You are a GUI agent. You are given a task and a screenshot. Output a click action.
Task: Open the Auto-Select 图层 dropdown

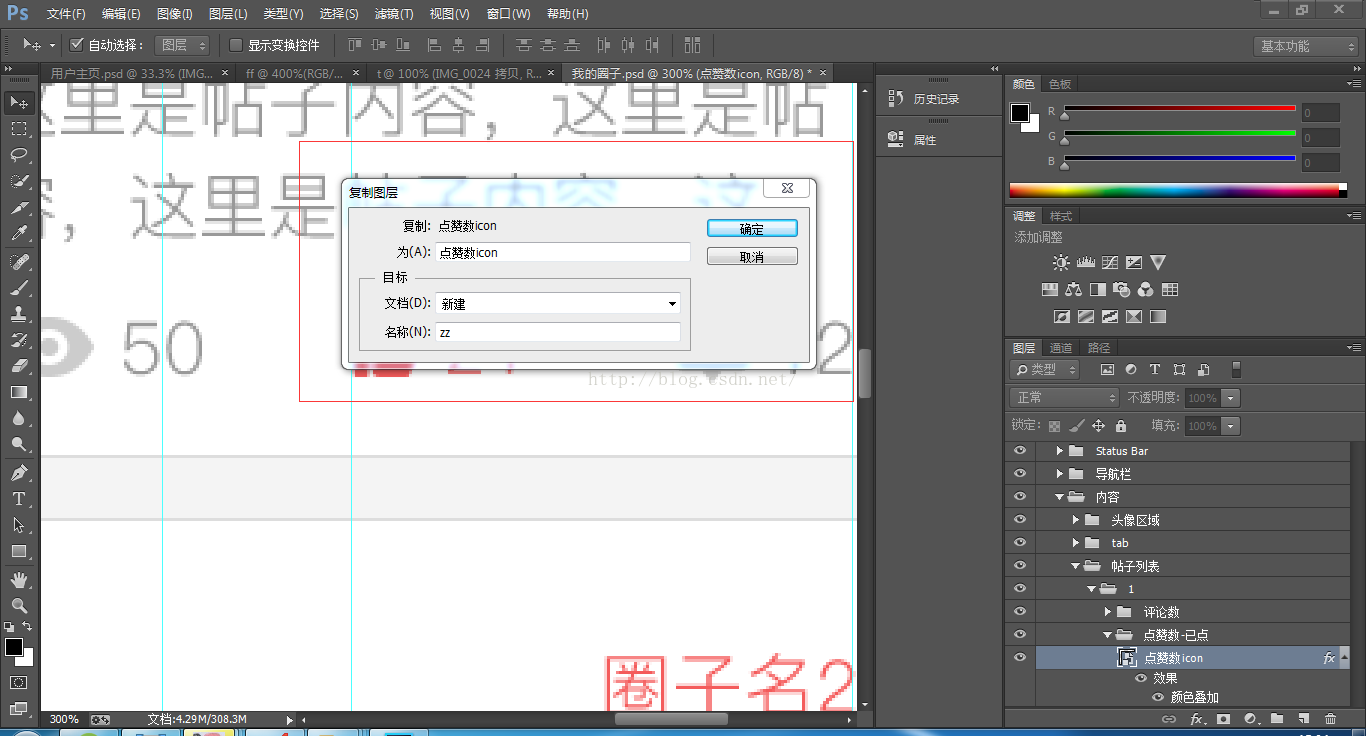(x=182, y=45)
